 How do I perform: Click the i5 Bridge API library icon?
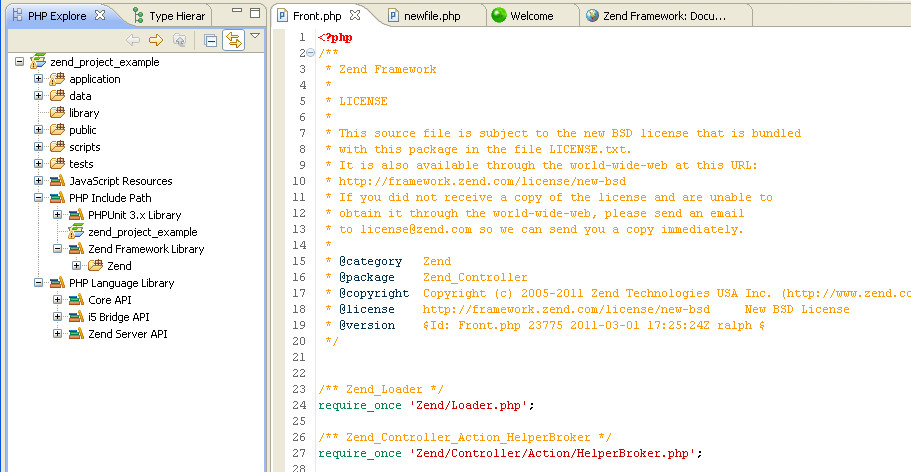76,317
